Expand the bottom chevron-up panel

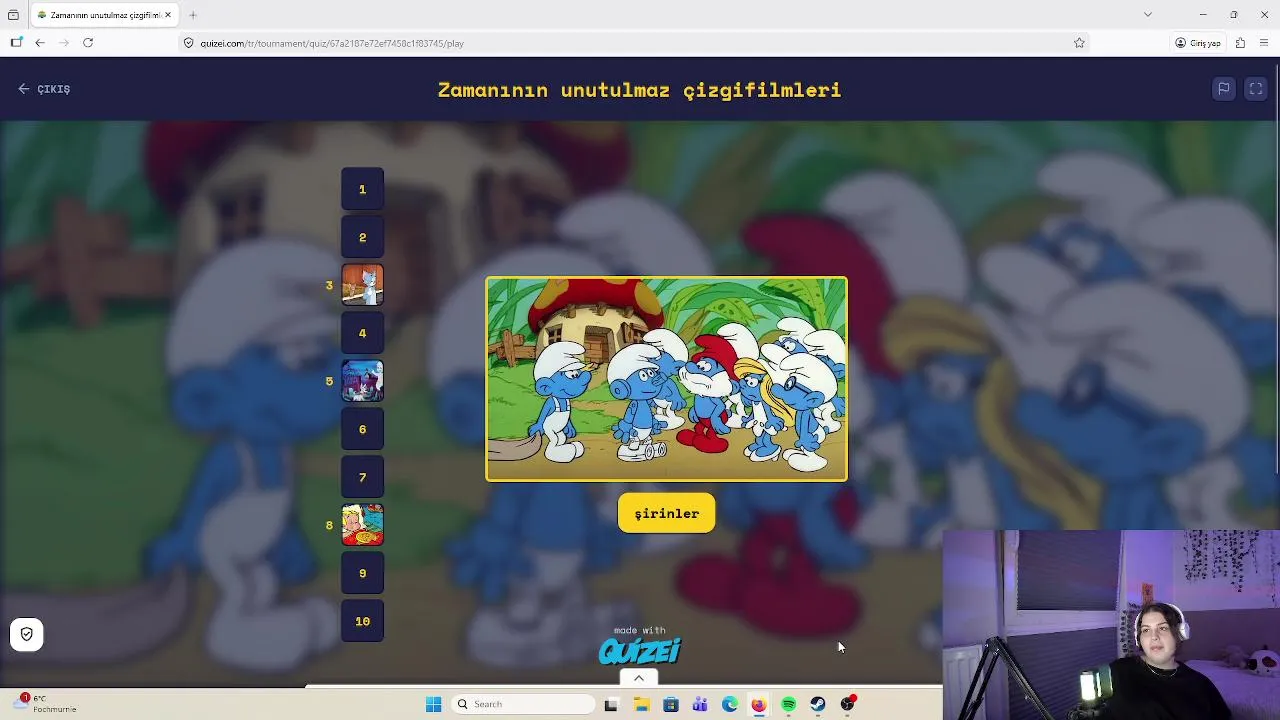click(x=638, y=678)
